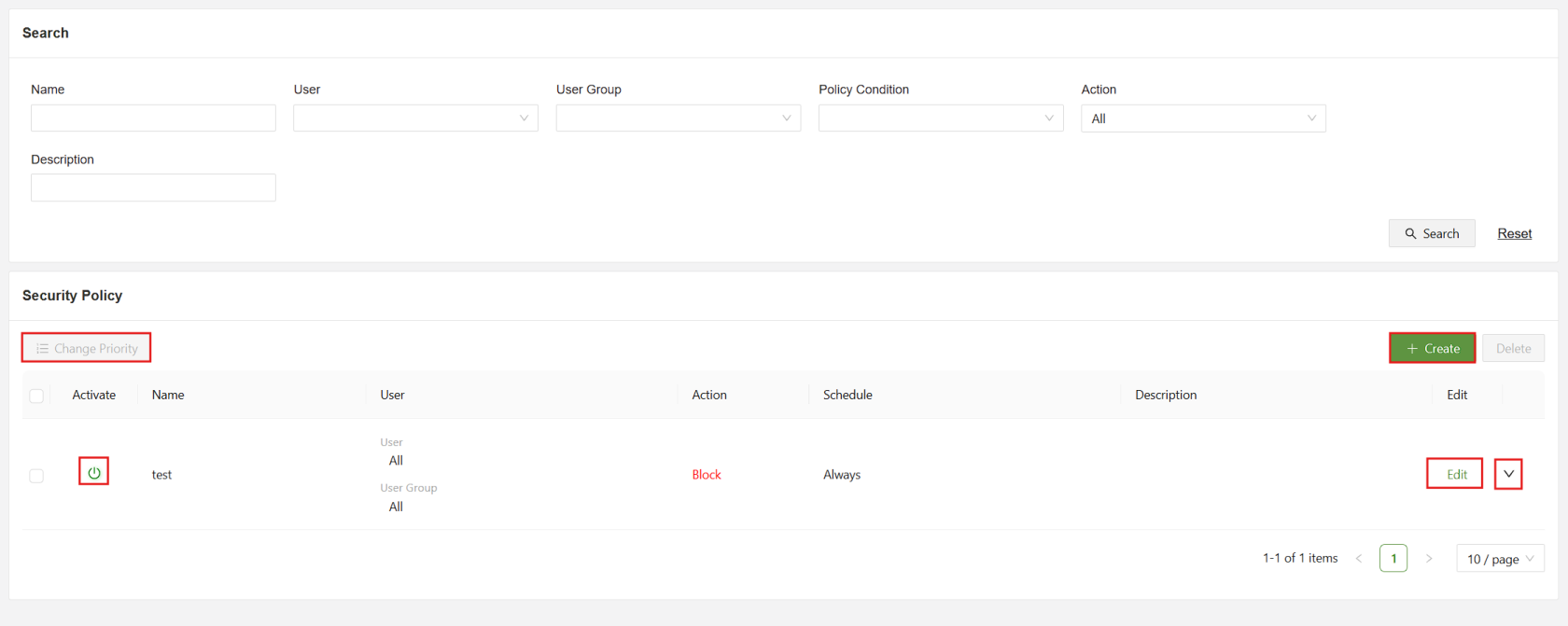This screenshot has height=626, width=1568.
Task: Select page 1 in pagination
Action: 1393,559
